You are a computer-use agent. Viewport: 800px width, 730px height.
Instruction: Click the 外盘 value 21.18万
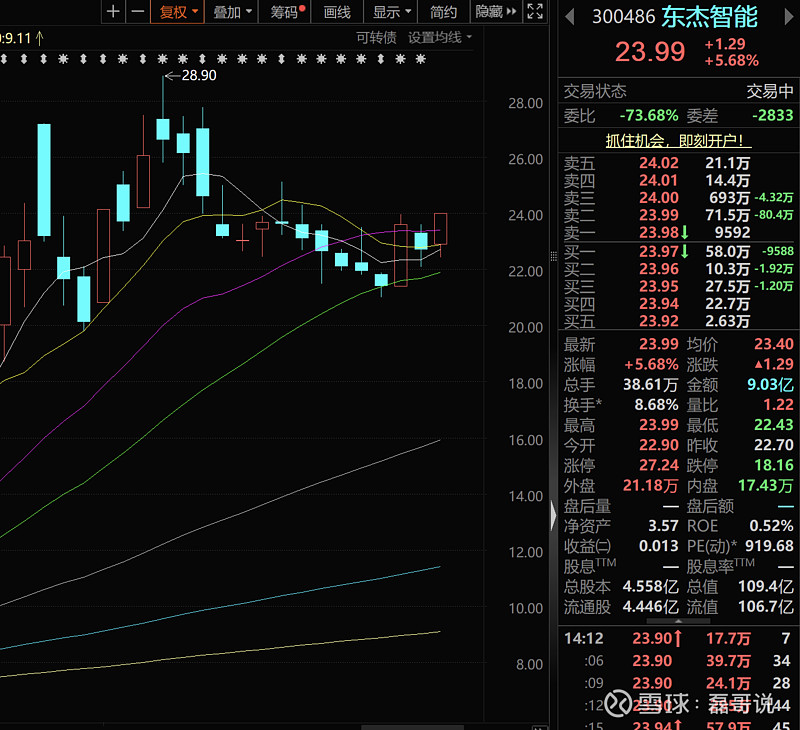pos(651,486)
